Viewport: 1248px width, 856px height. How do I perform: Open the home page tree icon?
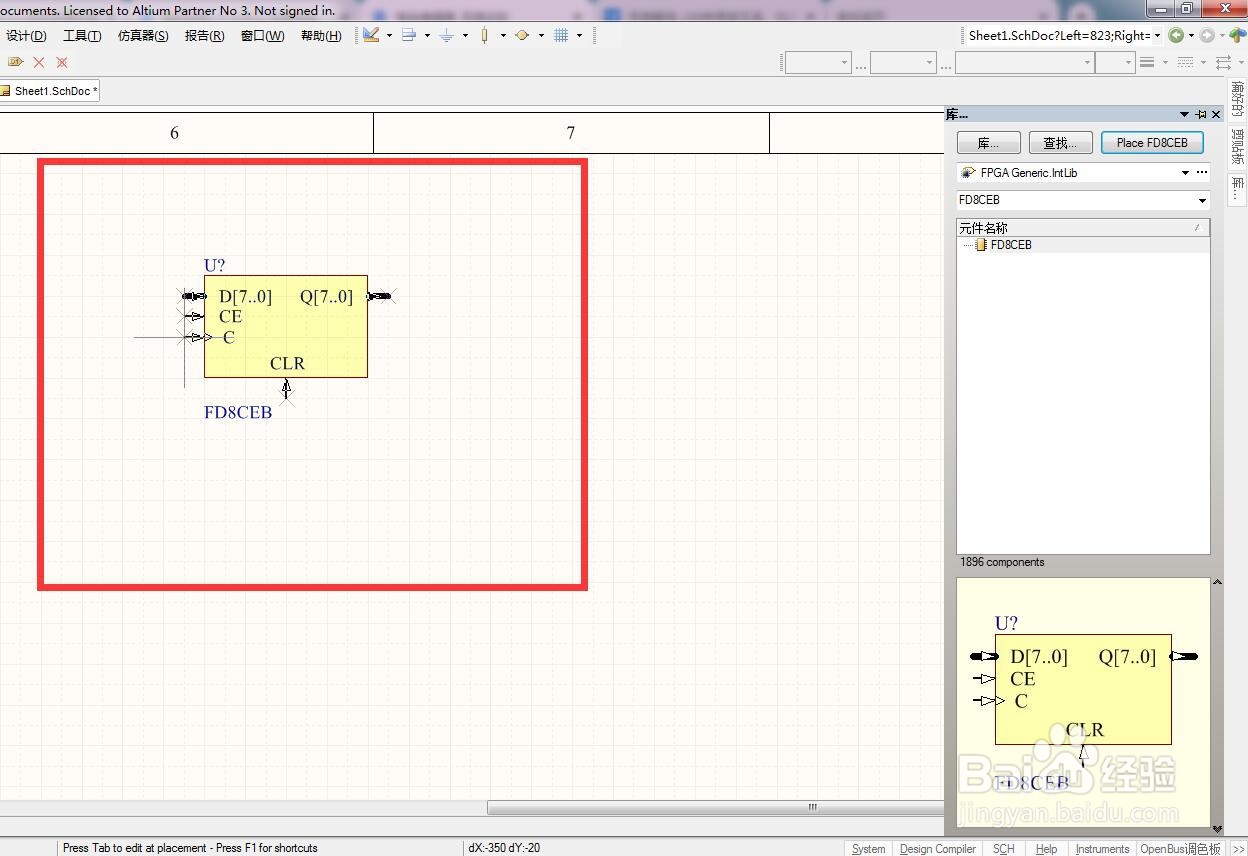point(1238,35)
